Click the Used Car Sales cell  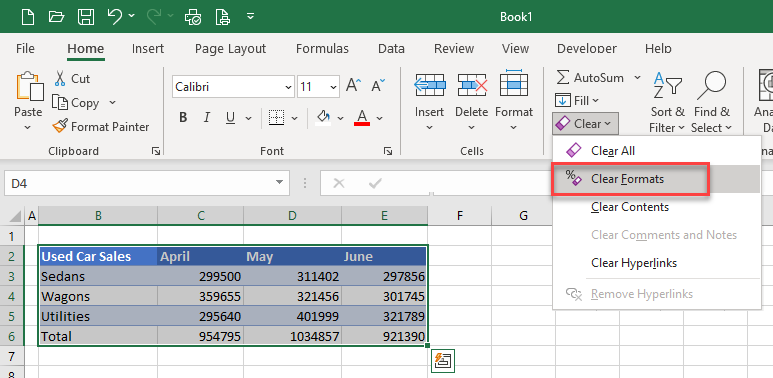(x=98, y=256)
